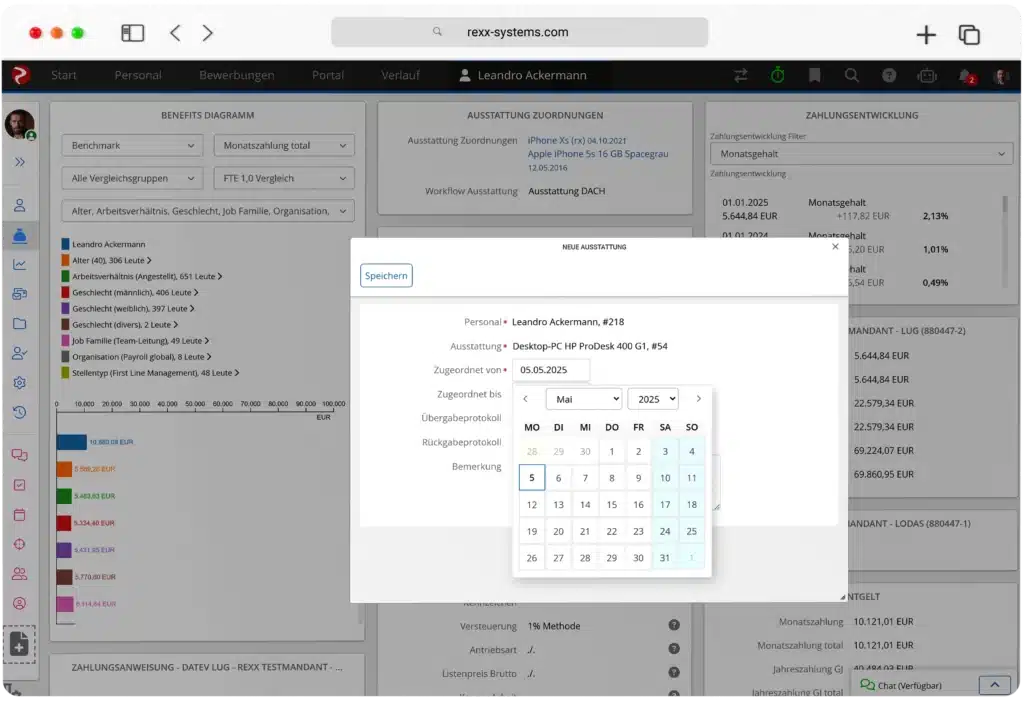Viewport: 1024px width, 702px height.
Task: Open the history clock icon in sidebar
Action: pyautogui.click(x=19, y=412)
